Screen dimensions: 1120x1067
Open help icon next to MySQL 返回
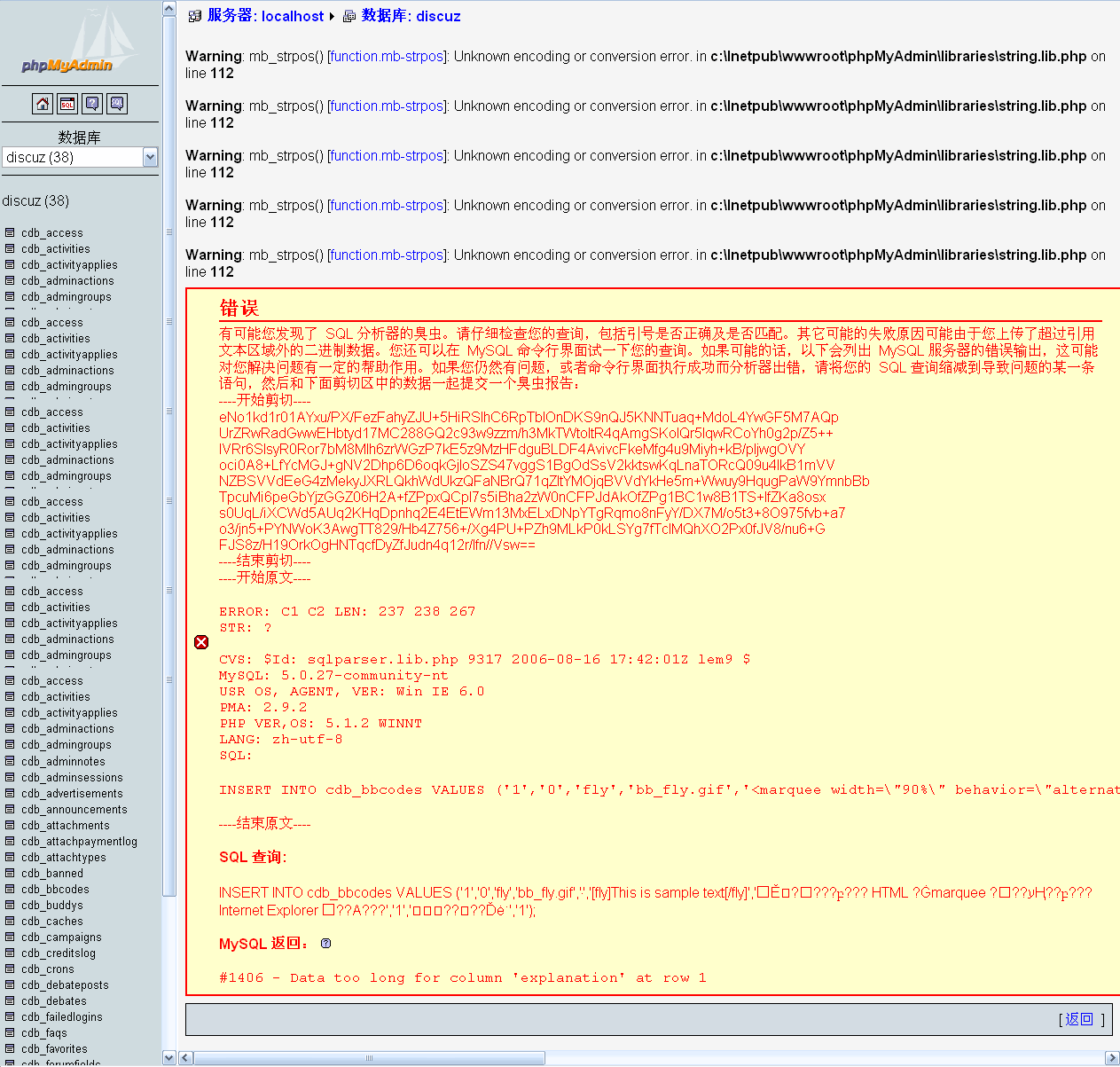325,943
